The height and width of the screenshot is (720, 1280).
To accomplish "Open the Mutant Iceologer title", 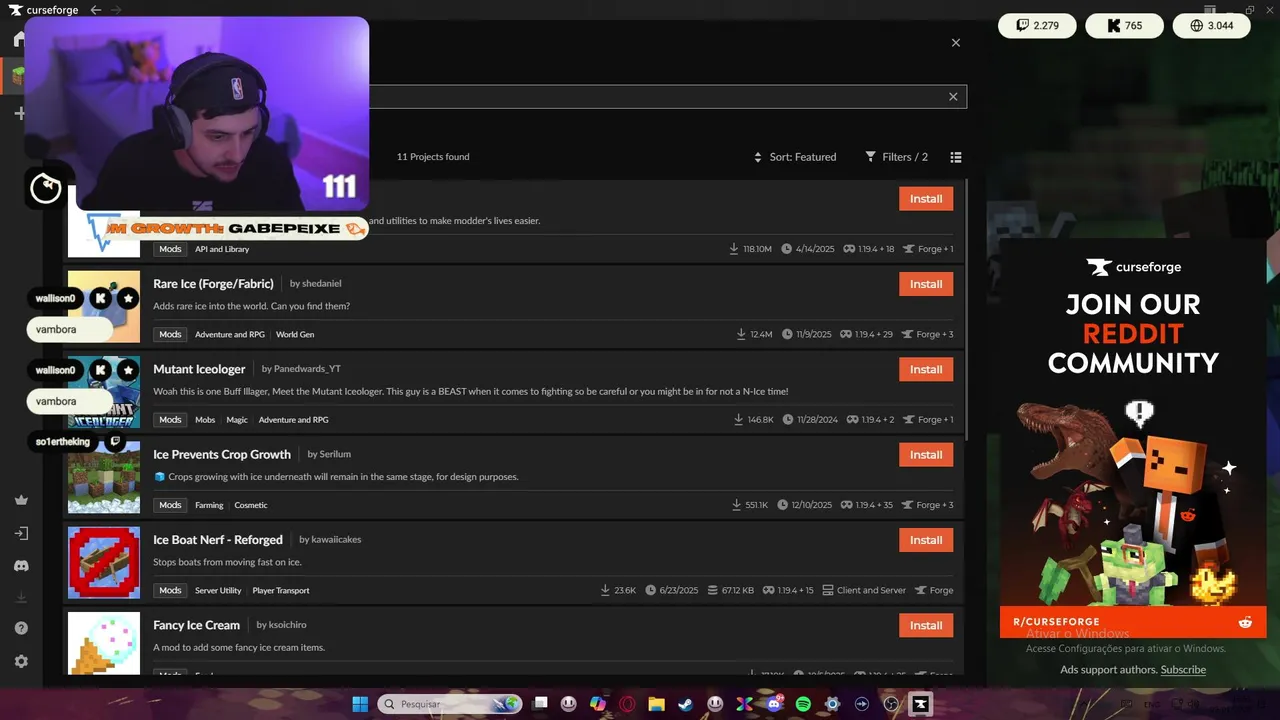I will [x=199, y=369].
